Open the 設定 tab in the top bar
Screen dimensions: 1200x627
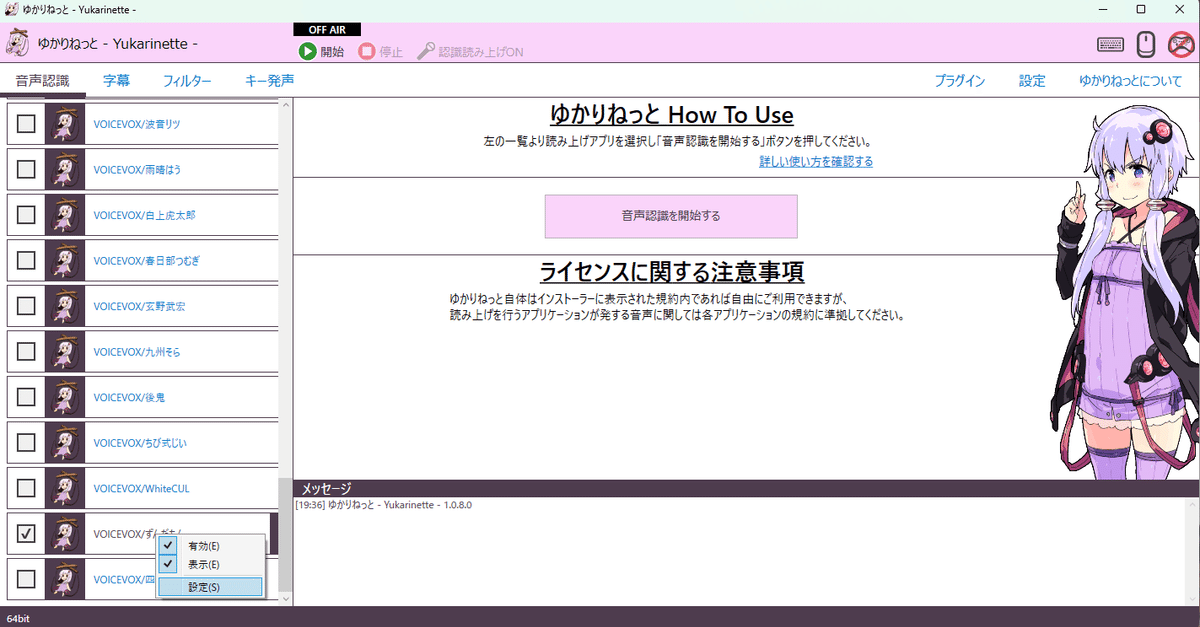tap(1032, 81)
